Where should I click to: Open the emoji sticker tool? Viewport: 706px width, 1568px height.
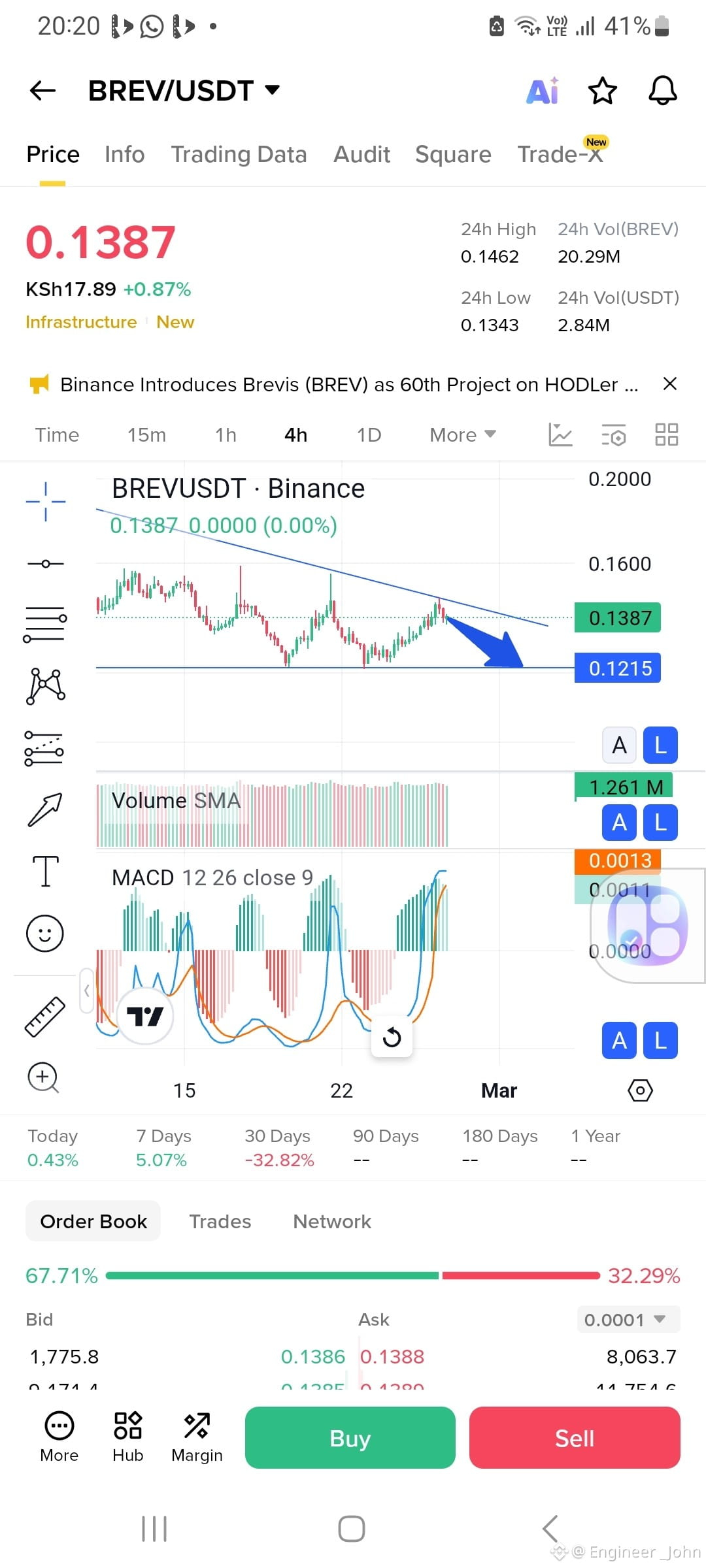pyautogui.click(x=45, y=933)
